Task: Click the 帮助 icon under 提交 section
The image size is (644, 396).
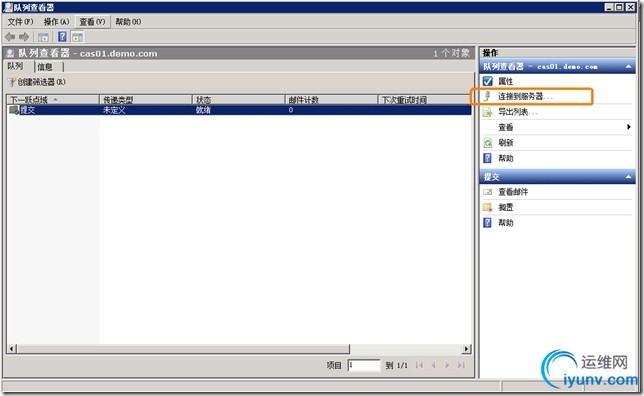Action: (x=488, y=223)
